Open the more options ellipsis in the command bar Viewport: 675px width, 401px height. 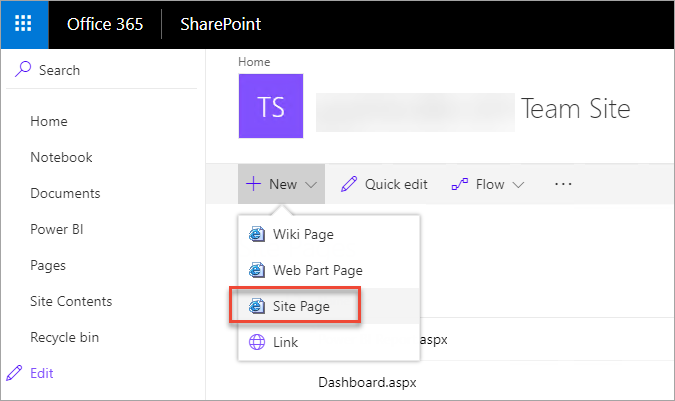pos(563,184)
